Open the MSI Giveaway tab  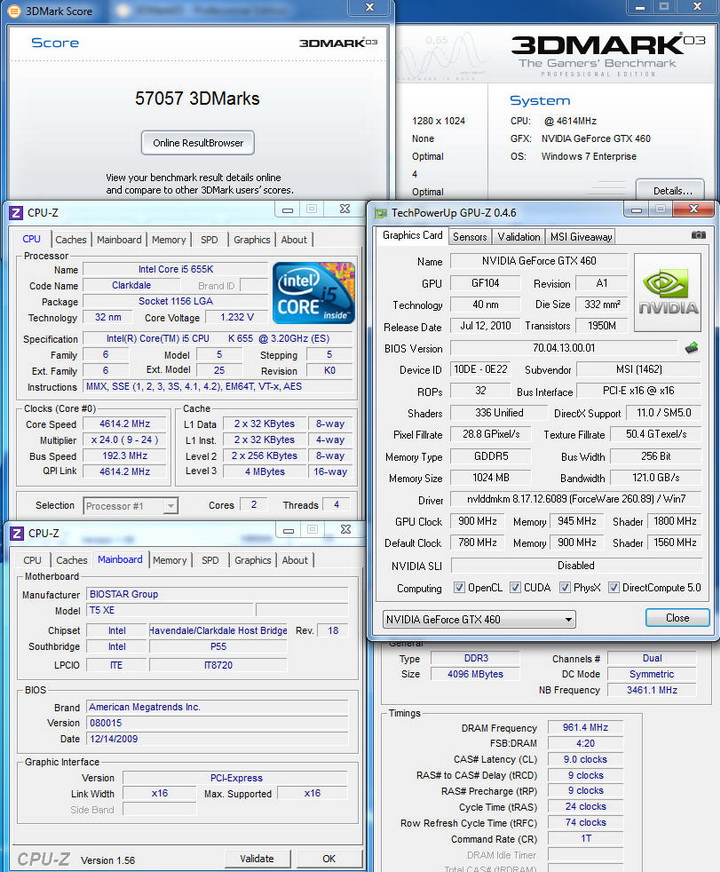click(581, 237)
